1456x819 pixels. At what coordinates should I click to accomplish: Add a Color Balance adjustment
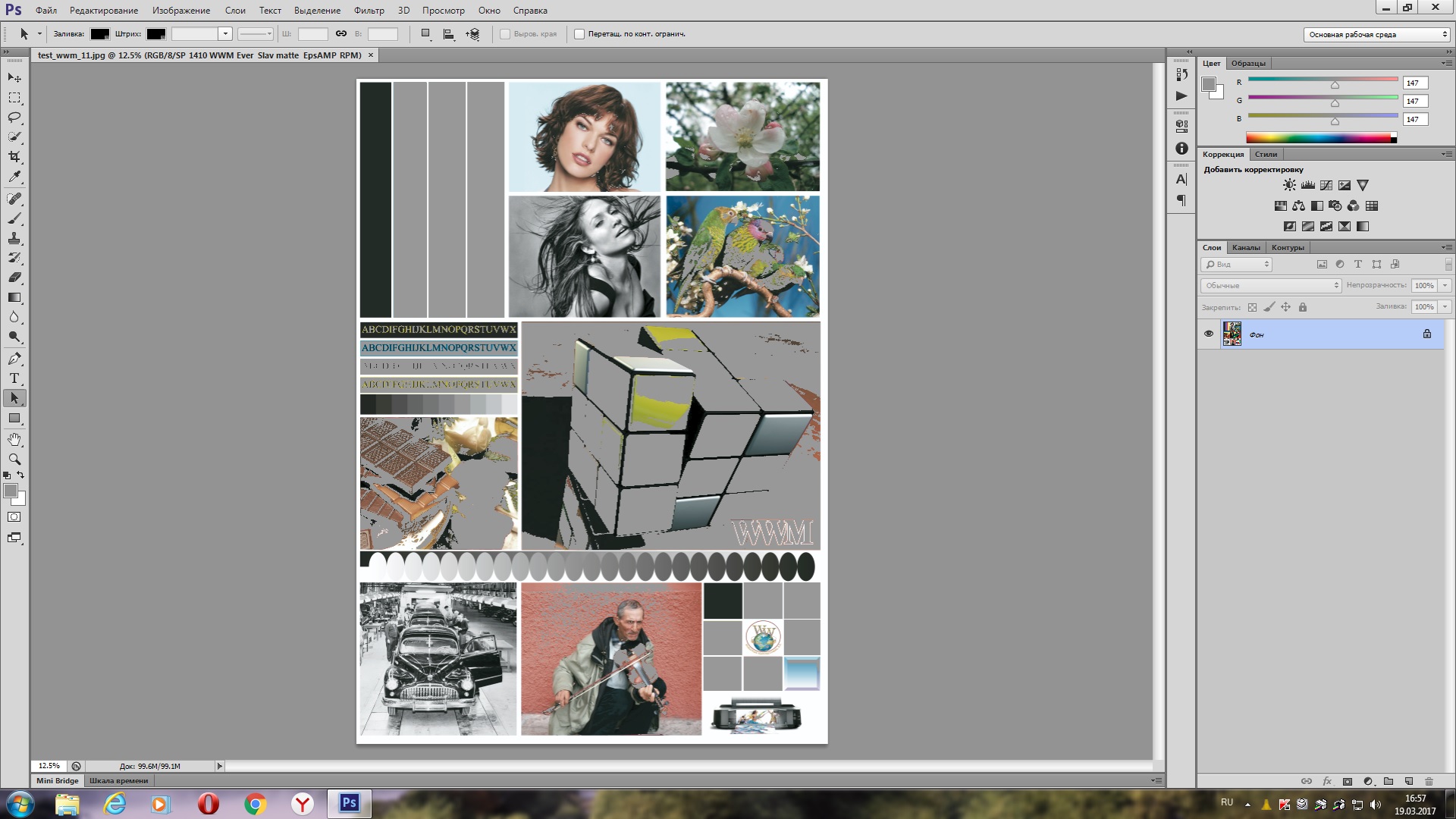[1299, 206]
